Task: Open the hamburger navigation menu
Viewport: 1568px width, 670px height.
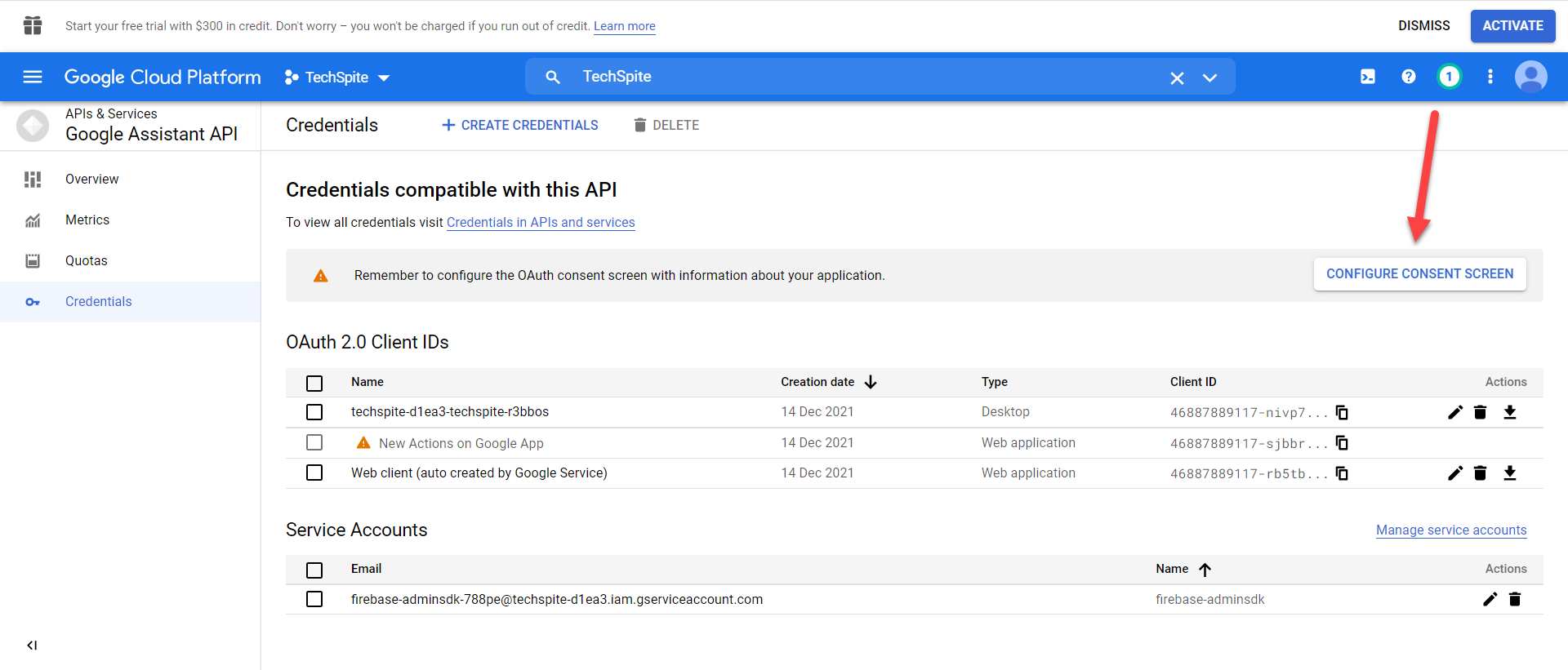Action: (33, 77)
